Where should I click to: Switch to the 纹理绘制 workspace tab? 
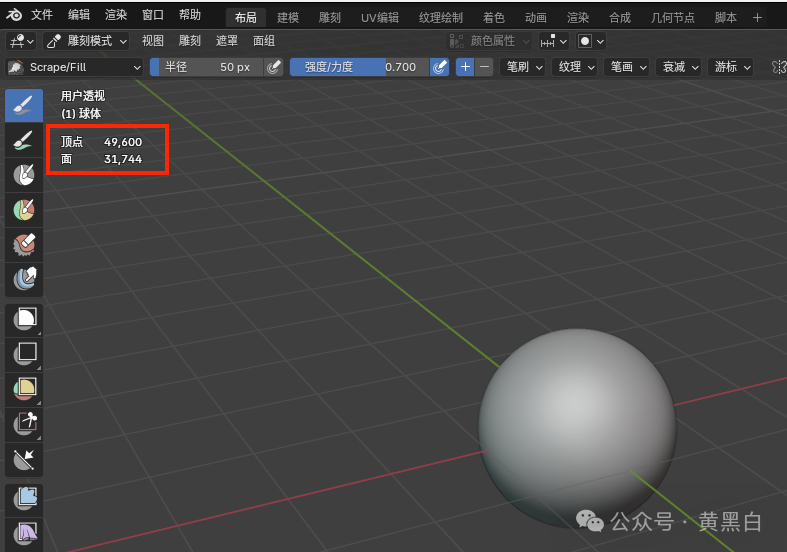coord(441,18)
